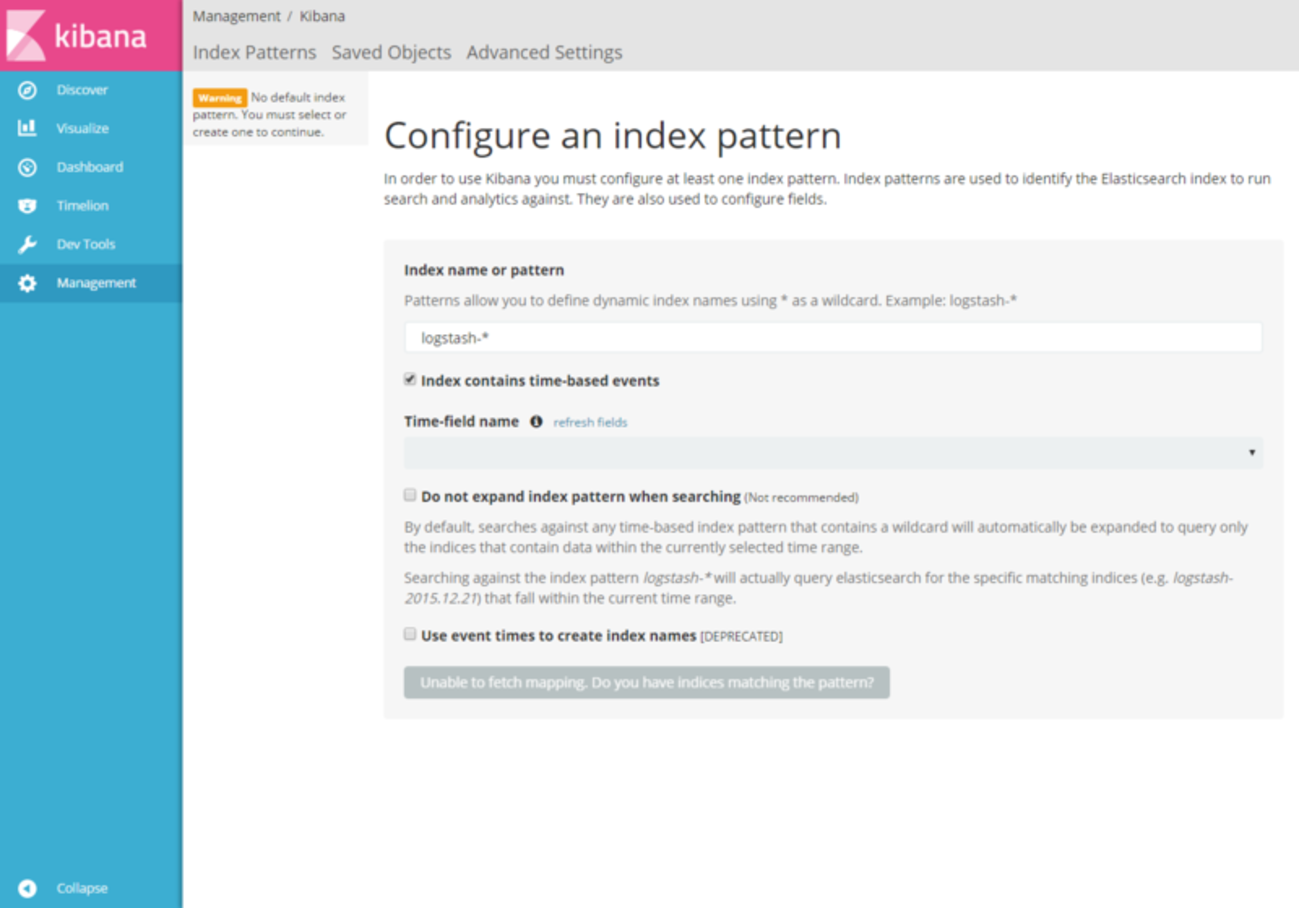Click the refresh fields link
Image resolution: width=1299 pixels, height=908 pixels.
coord(590,422)
